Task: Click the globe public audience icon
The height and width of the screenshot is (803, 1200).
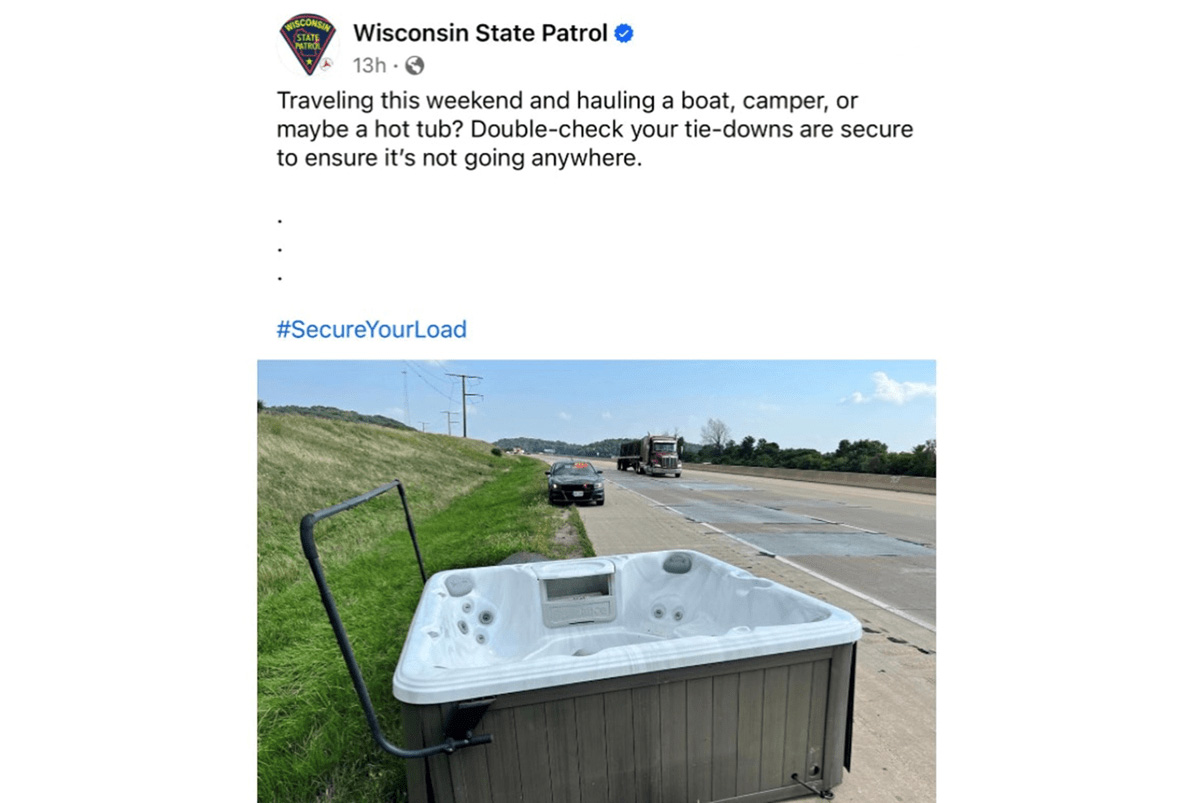Action: pos(414,66)
